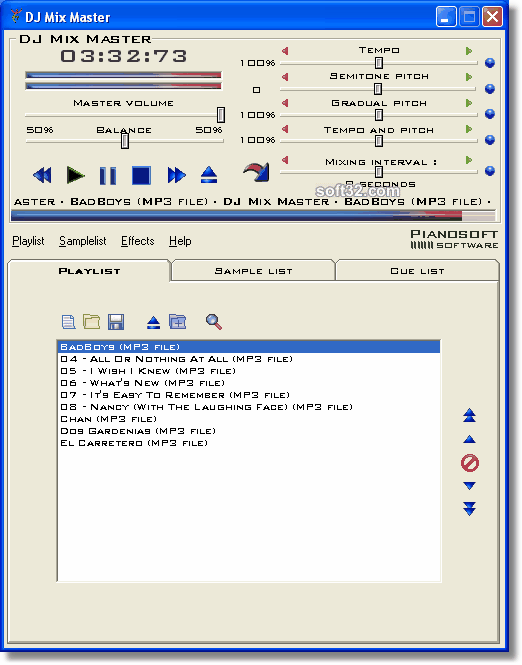
Task: Decrease Mixing interval with red arrow
Action: tap(285, 160)
